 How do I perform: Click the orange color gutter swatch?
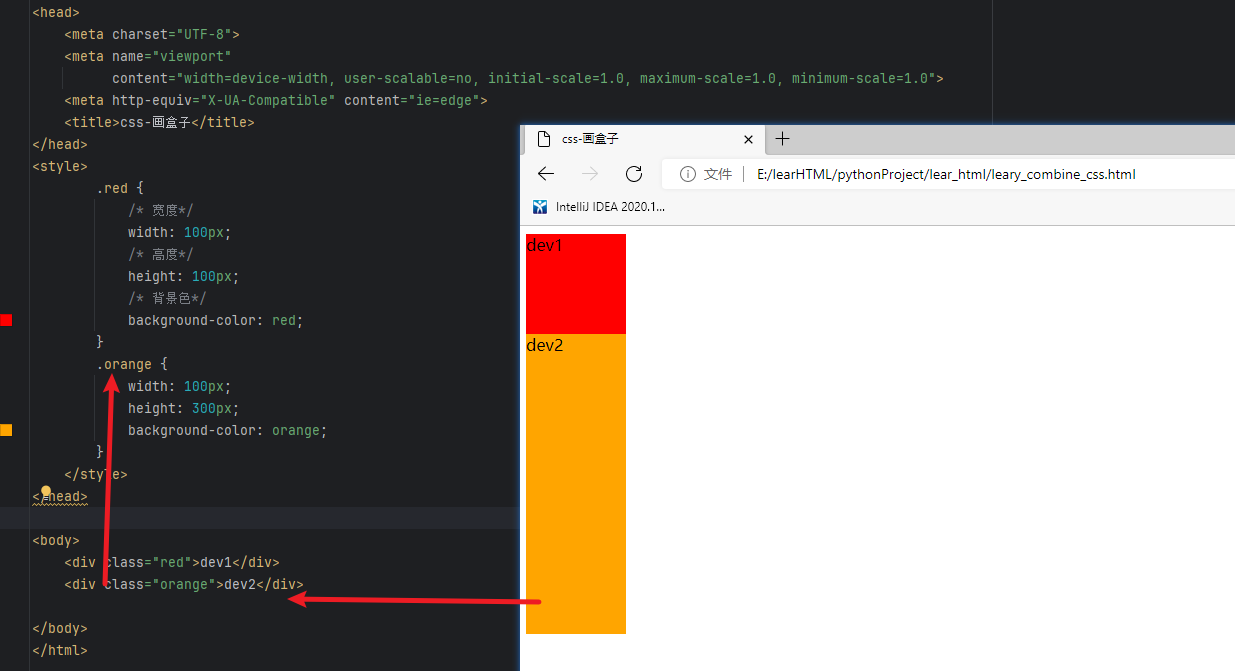pos(6,430)
